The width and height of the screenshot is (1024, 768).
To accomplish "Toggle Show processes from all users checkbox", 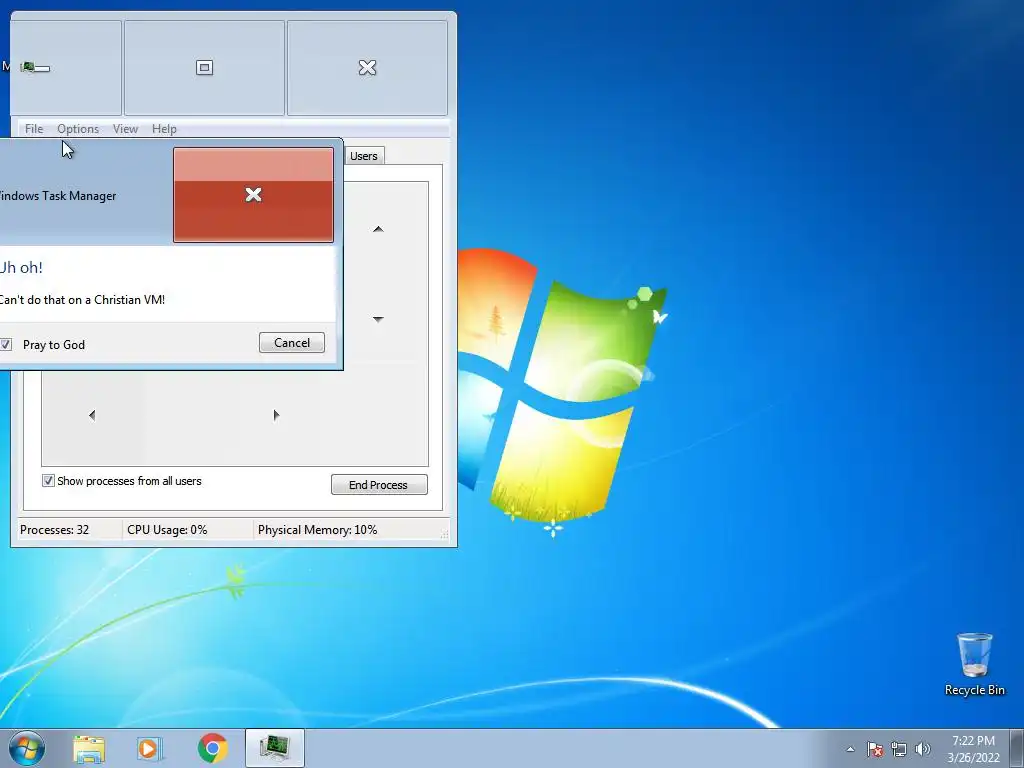I will 48,481.
